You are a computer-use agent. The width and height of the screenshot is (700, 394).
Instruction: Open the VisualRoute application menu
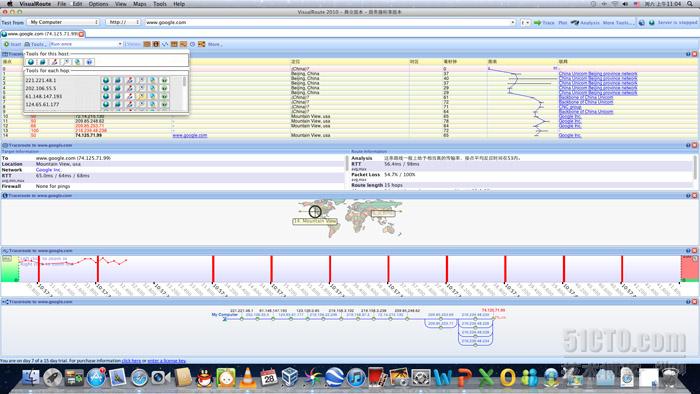pos(35,4)
